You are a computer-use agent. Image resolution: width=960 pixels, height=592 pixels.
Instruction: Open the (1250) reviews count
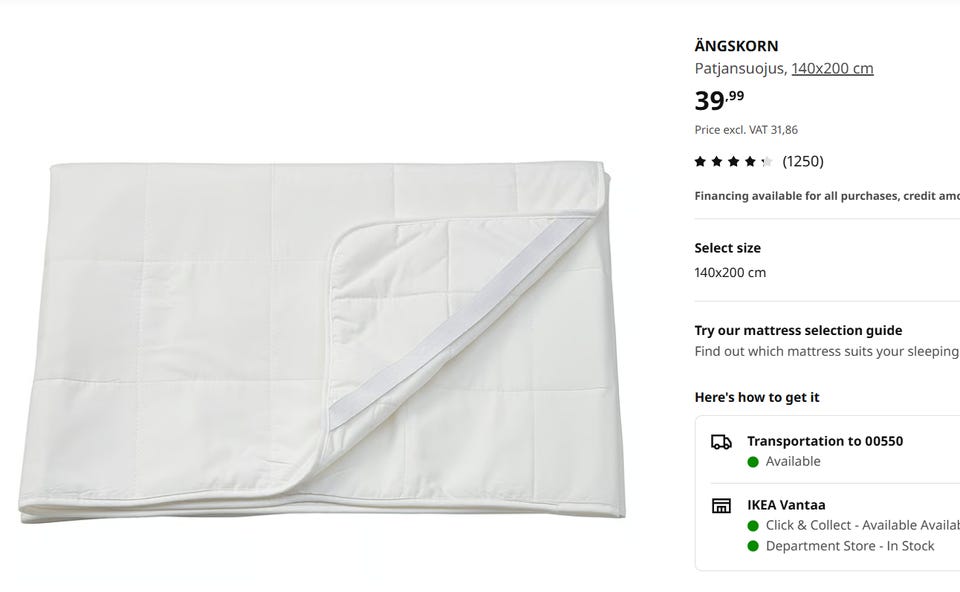(803, 161)
